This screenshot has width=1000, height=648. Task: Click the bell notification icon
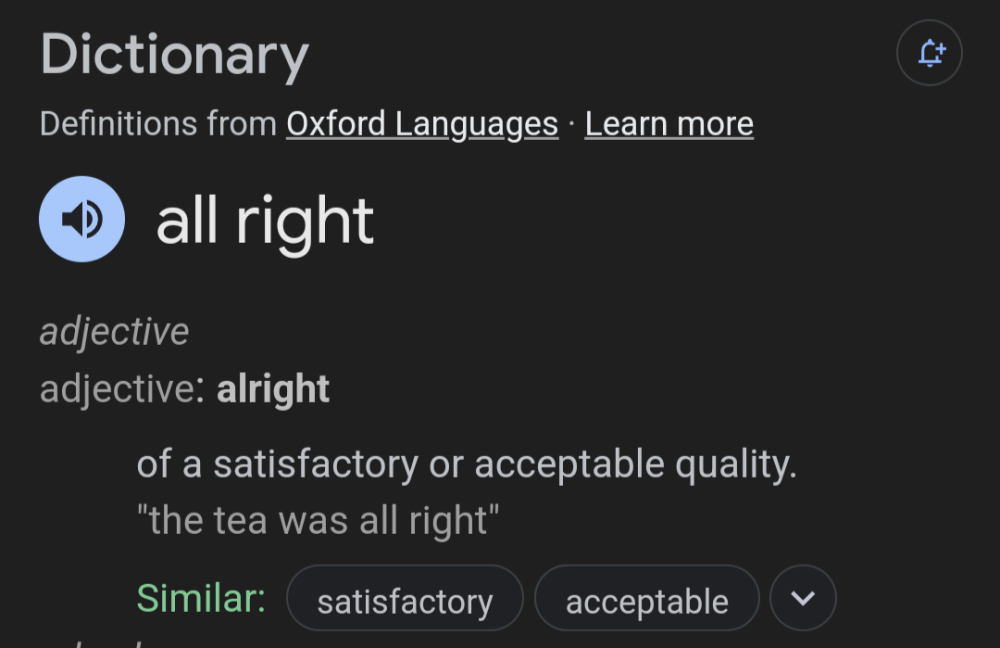pos(929,53)
